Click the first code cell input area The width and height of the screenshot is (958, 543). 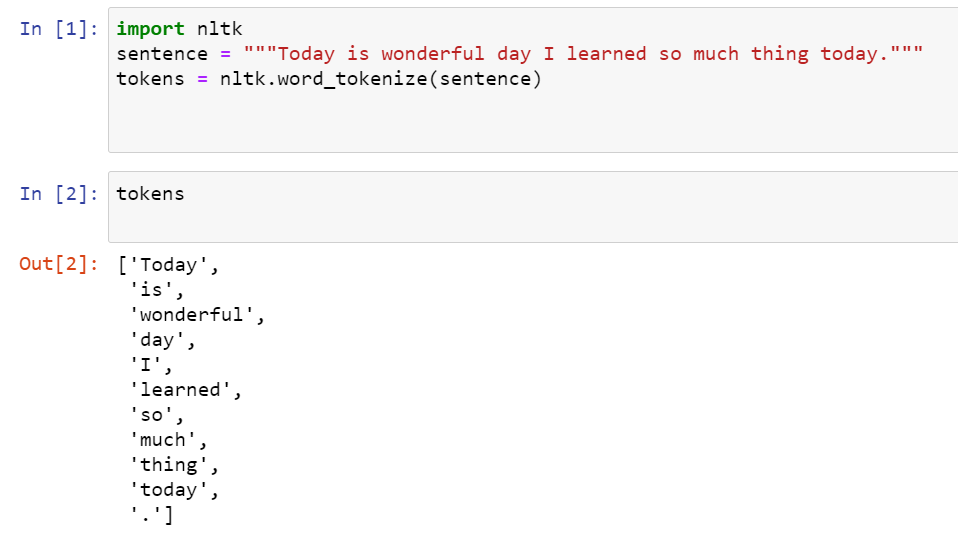click(x=533, y=80)
